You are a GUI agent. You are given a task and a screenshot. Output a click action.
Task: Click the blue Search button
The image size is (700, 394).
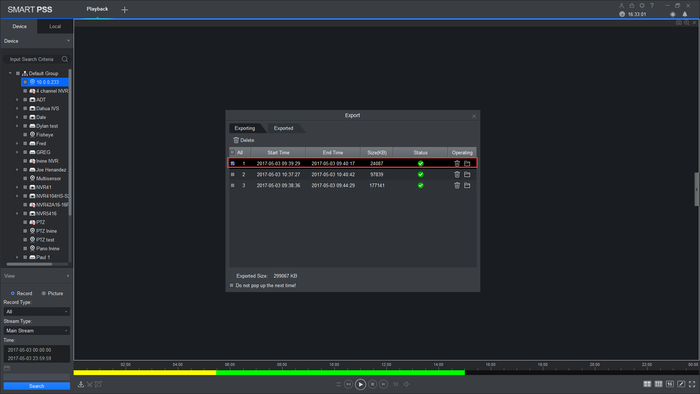coord(37,386)
